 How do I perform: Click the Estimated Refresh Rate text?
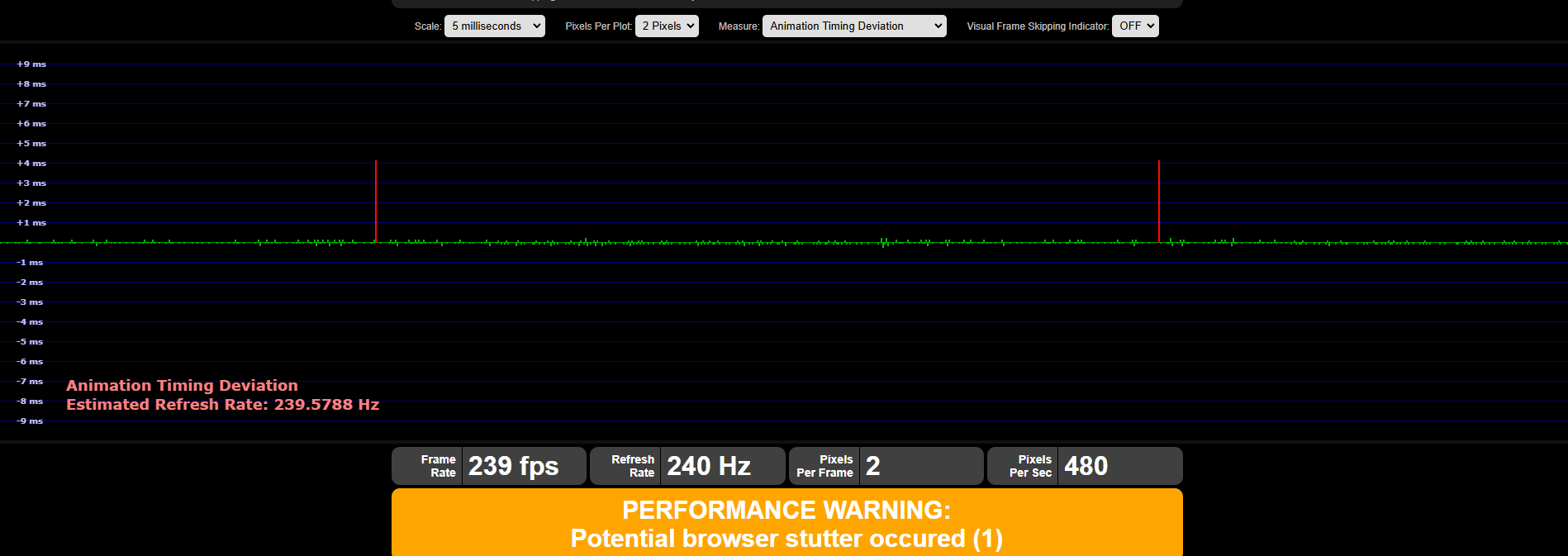pyautogui.click(x=222, y=405)
